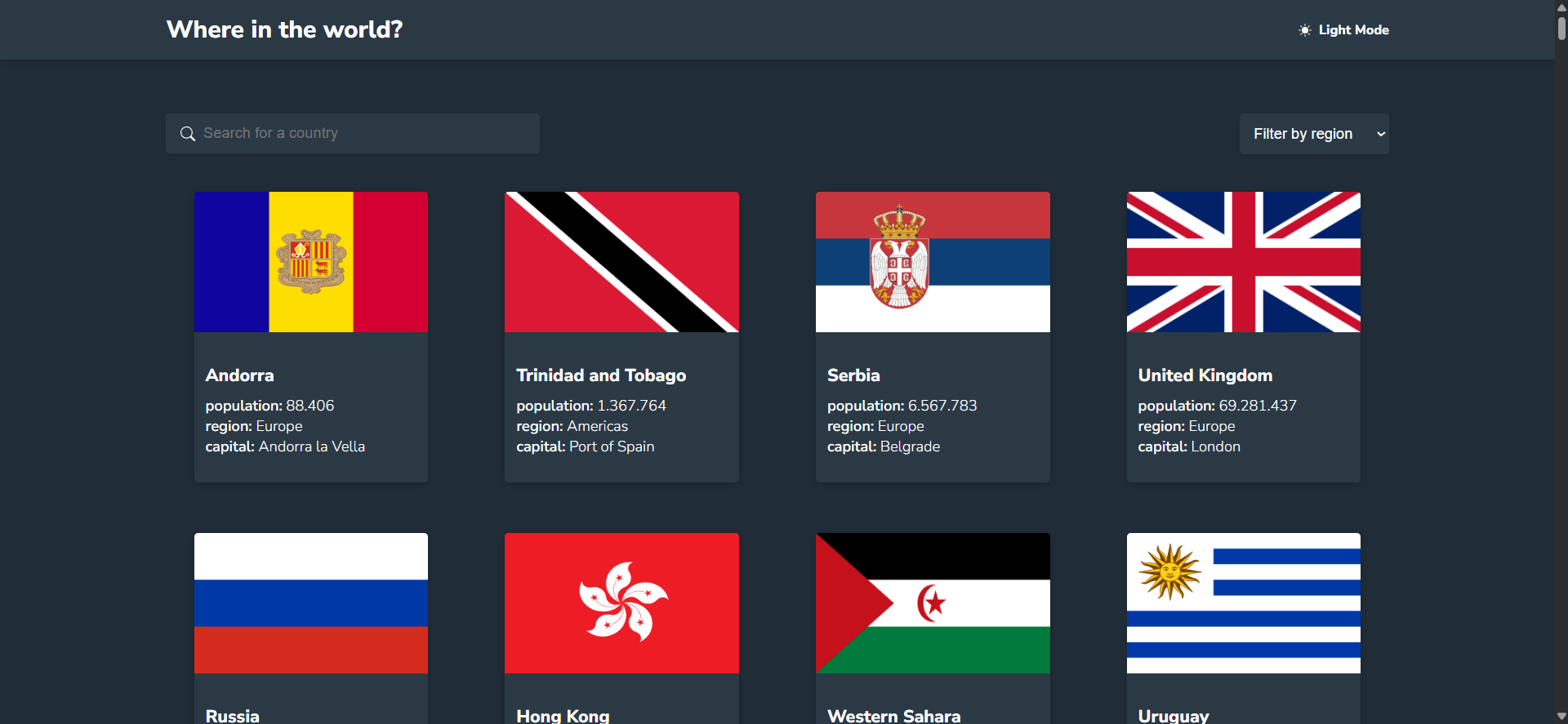The image size is (1568, 724).
Task: Open the Andorra country title
Action: pos(240,375)
